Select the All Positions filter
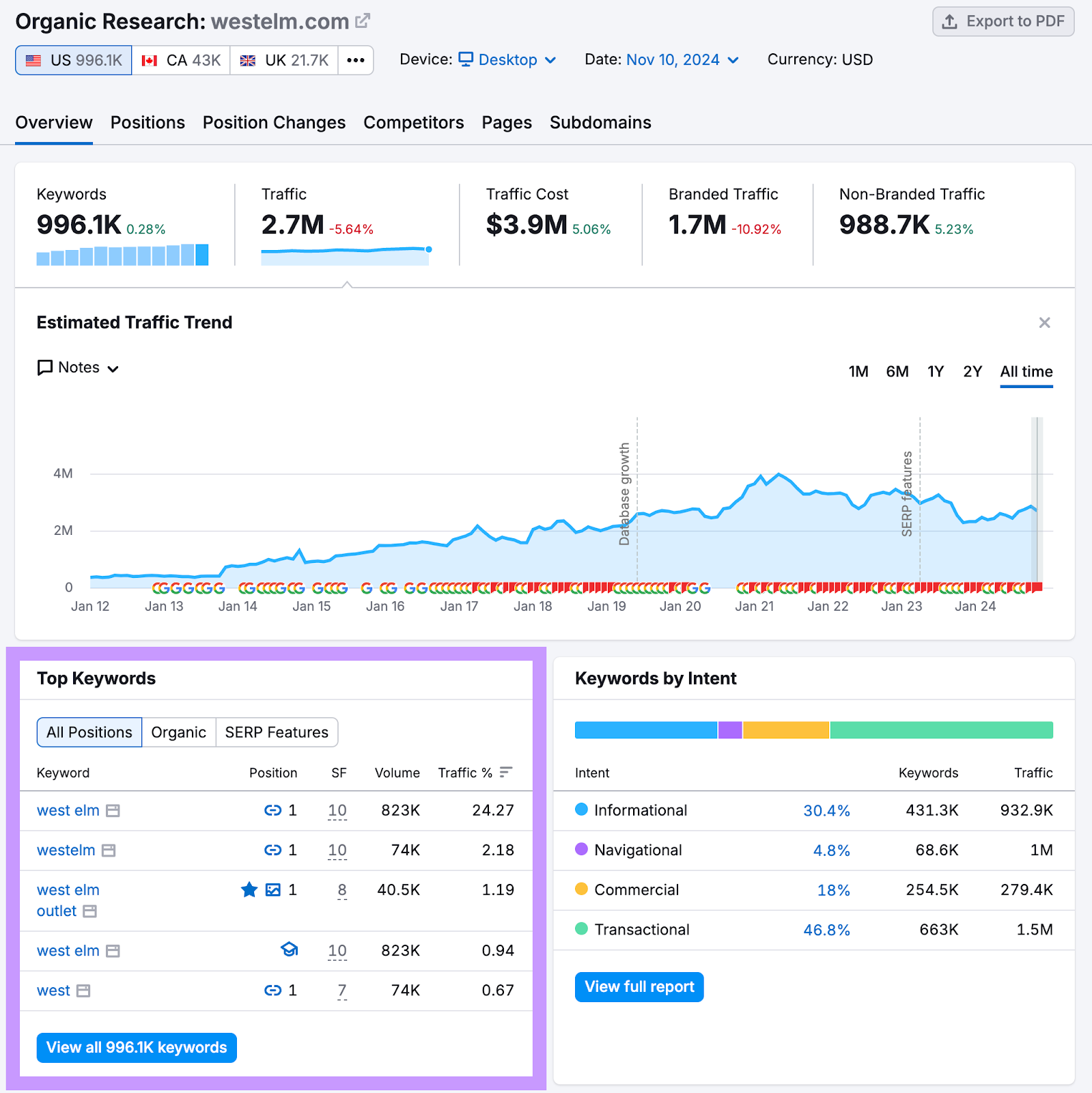Viewport: 1092px width, 1093px height. click(89, 732)
